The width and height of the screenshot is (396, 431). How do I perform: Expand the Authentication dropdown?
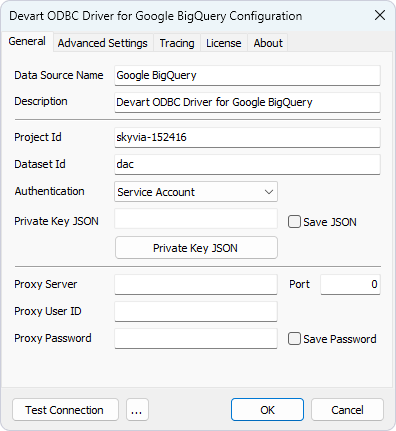[196, 192]
